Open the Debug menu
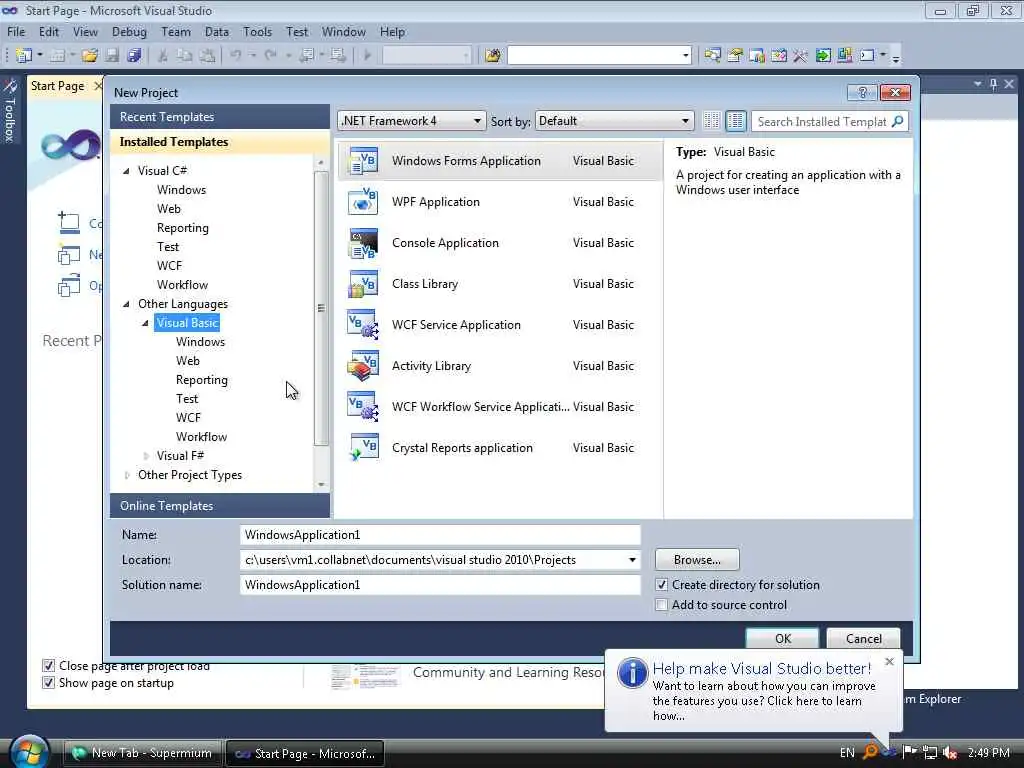Viewport: 1024px width, 768px height. (129, 31)
